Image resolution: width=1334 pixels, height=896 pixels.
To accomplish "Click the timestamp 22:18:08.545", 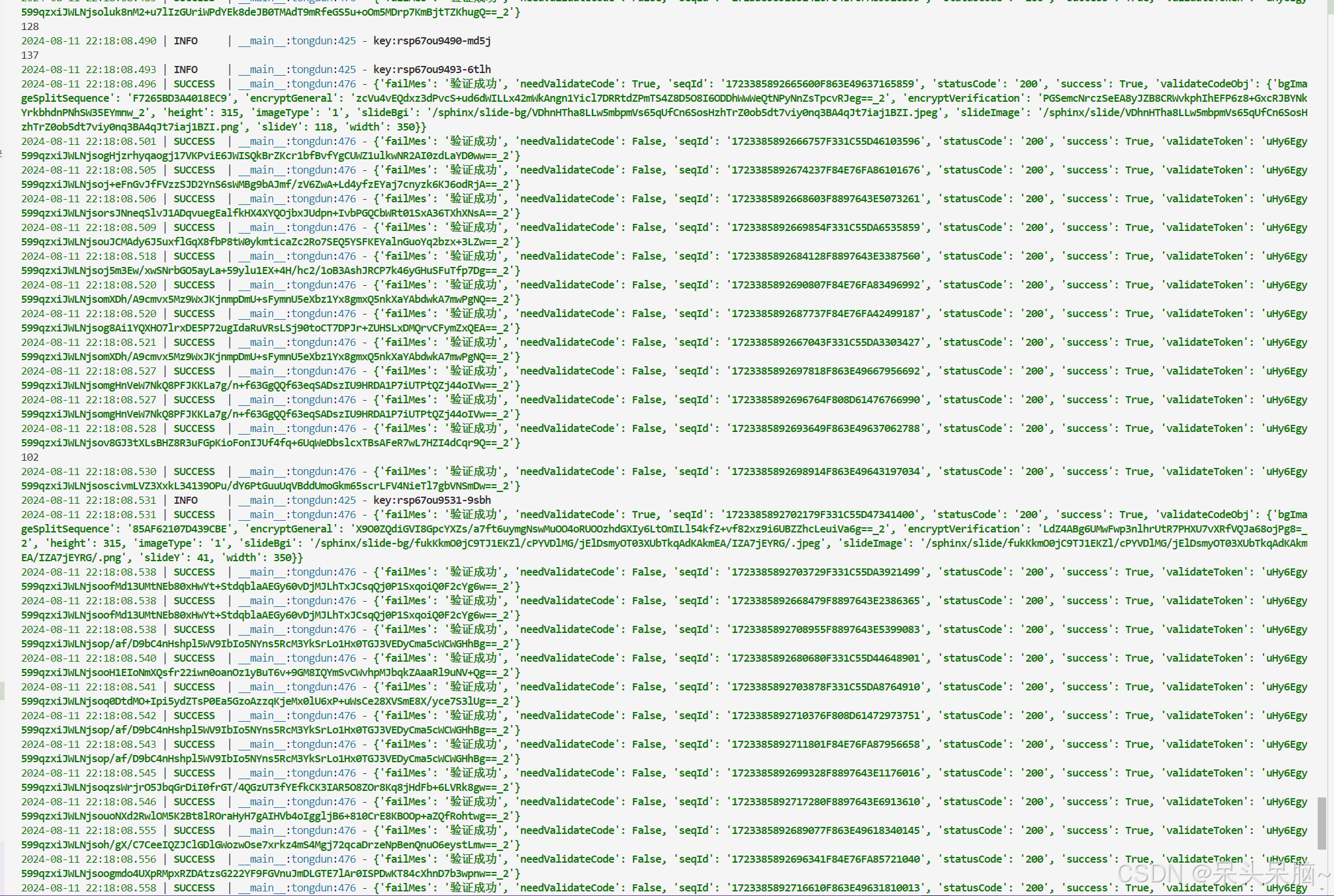I will point(121,773).
